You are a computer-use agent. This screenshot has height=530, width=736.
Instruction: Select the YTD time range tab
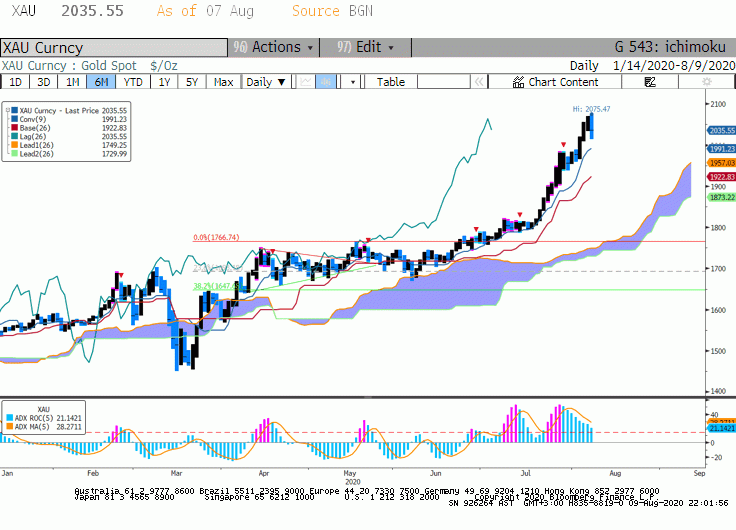[x=133, y=82]
